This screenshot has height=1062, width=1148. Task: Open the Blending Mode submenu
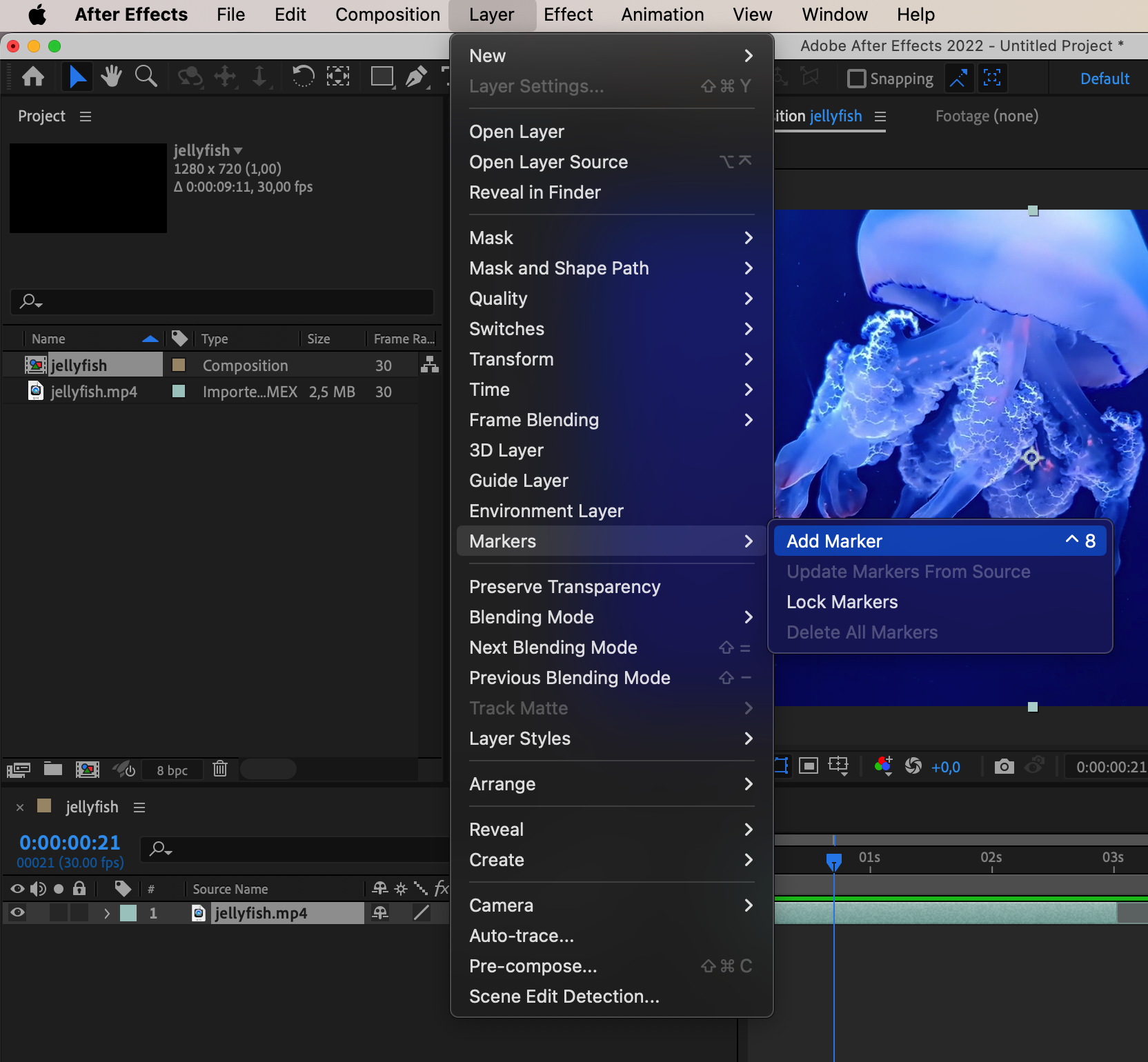531,617
